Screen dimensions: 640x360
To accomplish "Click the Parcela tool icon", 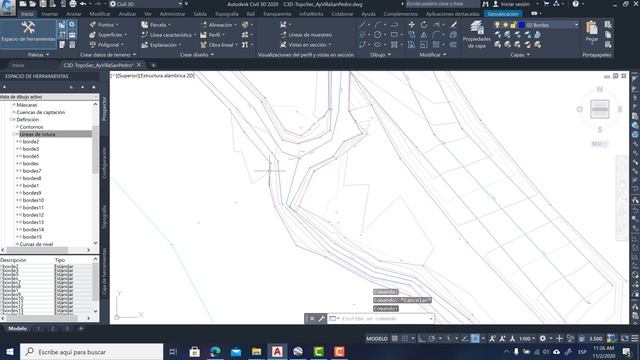I will click(x=144, y=25).
